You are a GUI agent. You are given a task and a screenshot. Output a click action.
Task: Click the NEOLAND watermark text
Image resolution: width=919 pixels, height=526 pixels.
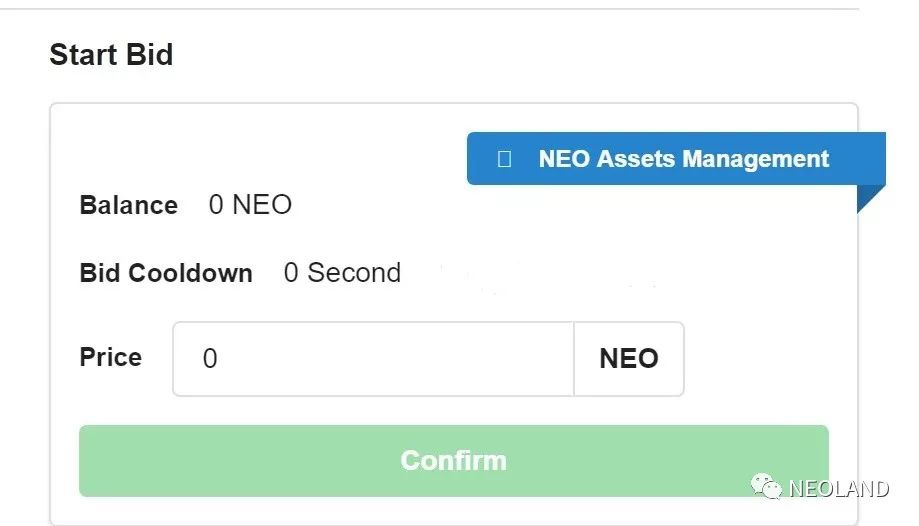(x=839, y=488)
